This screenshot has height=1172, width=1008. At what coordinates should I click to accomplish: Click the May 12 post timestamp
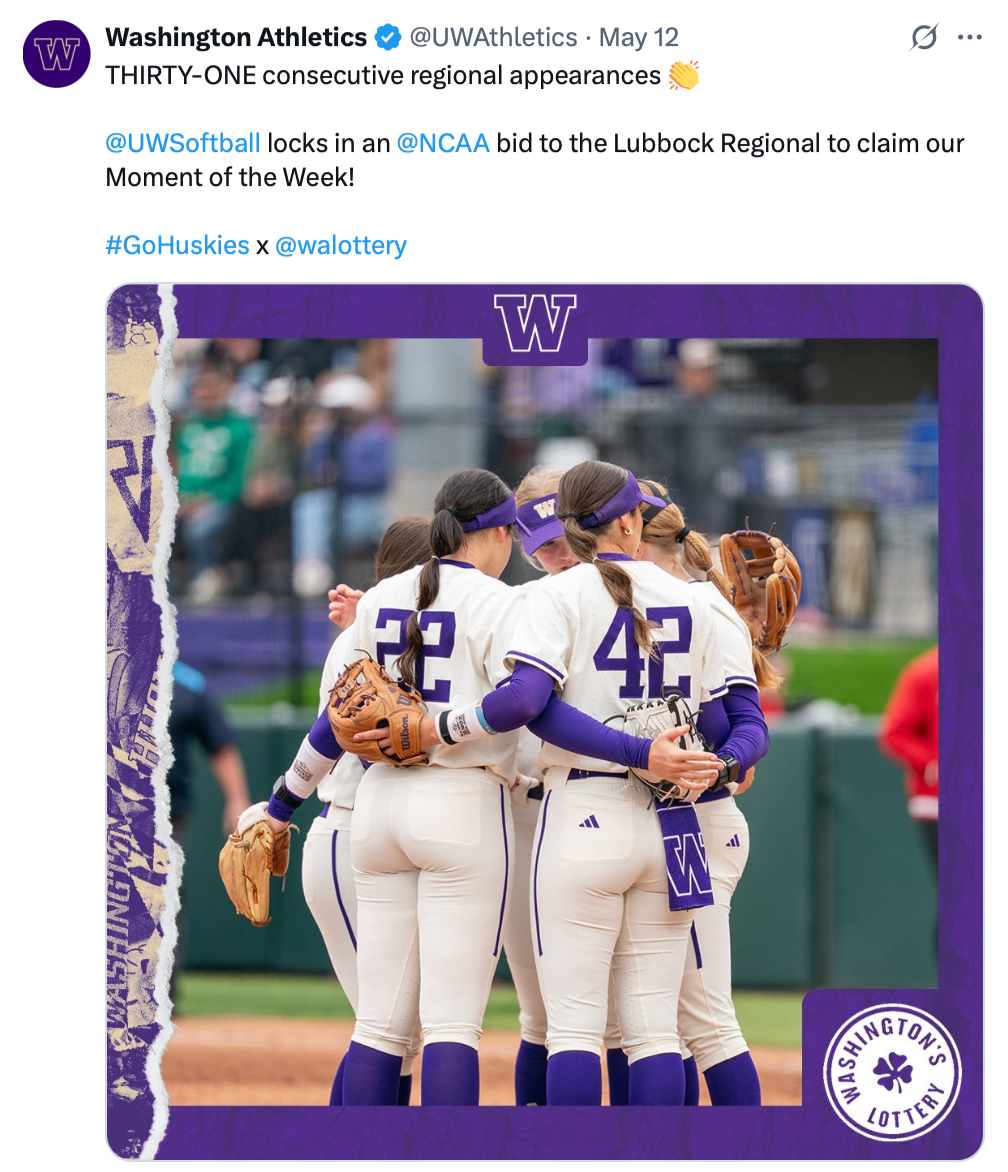point(638,37)
